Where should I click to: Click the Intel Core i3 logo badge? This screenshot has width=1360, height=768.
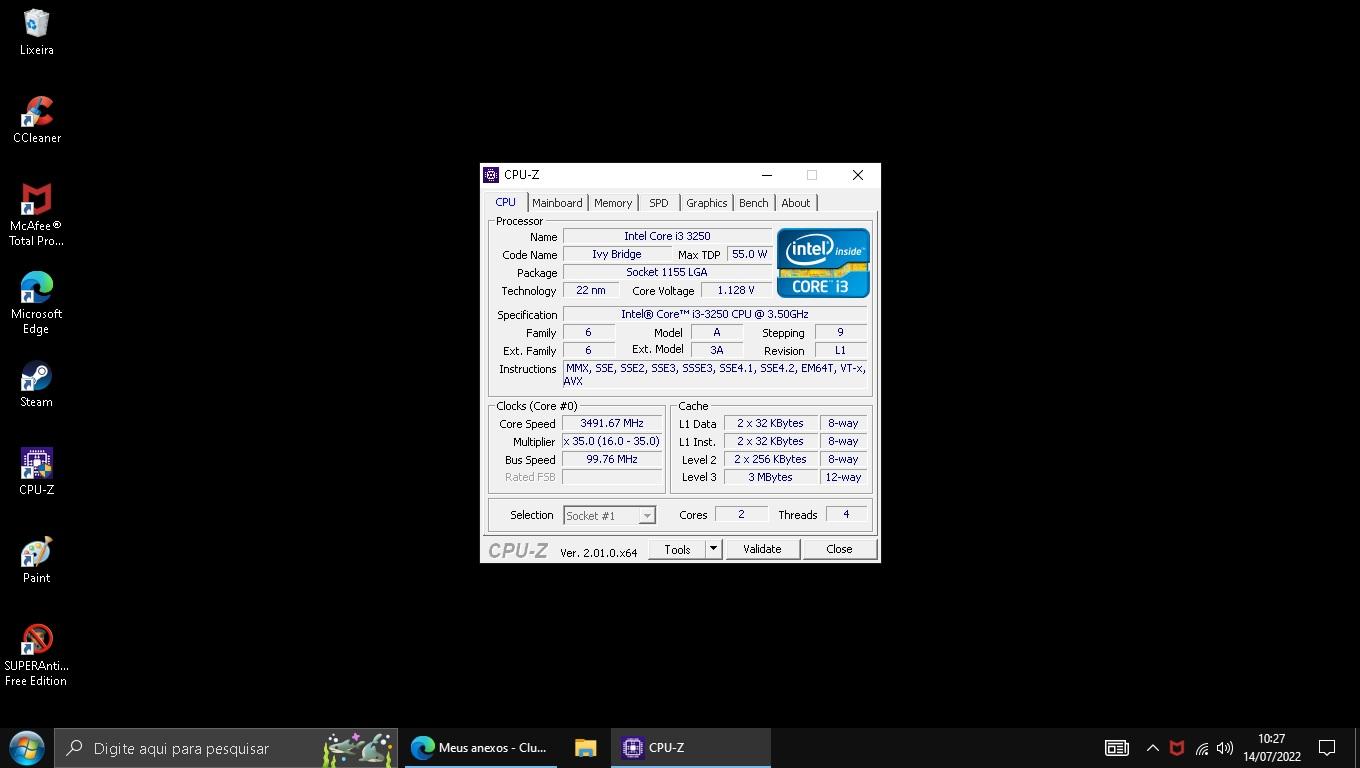coord(823,263)
